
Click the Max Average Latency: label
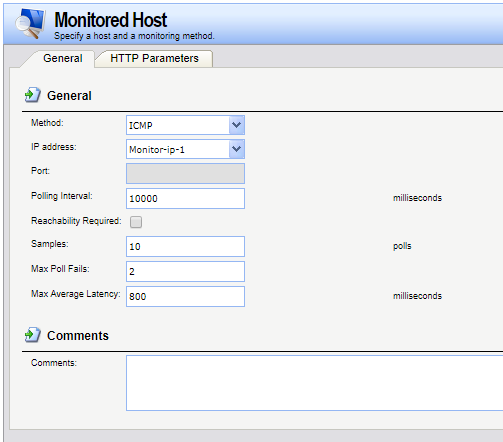click(76, 294)
